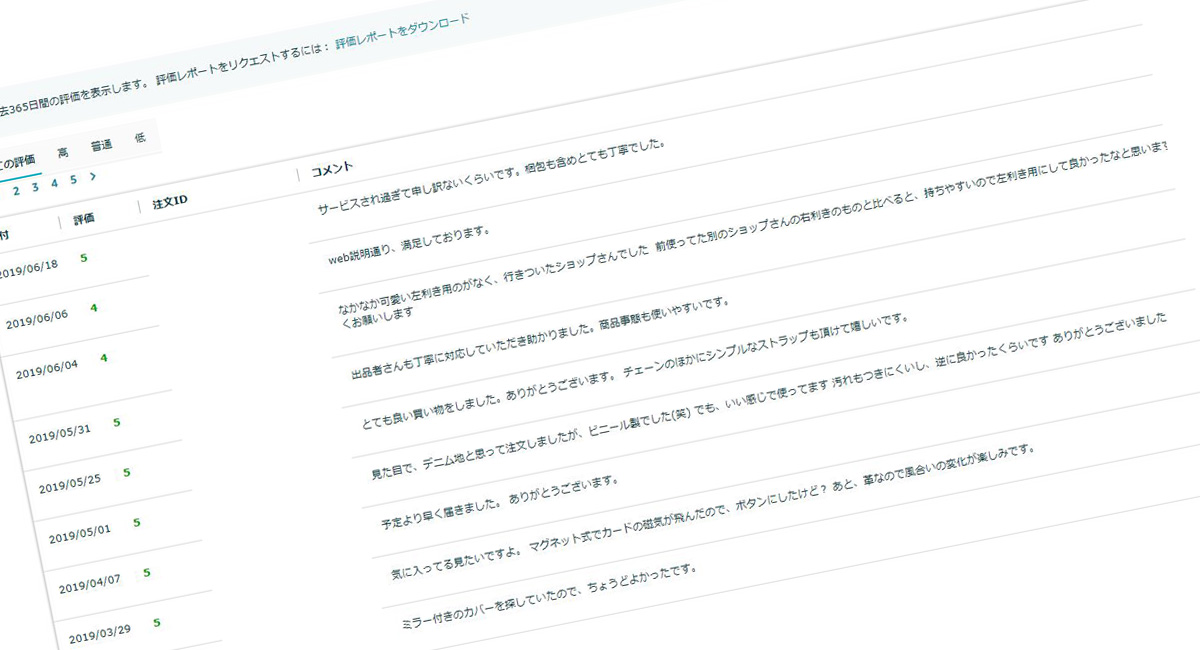Go to page 3 of ratings
This screenshot has height=650, width=1200.
35,187
